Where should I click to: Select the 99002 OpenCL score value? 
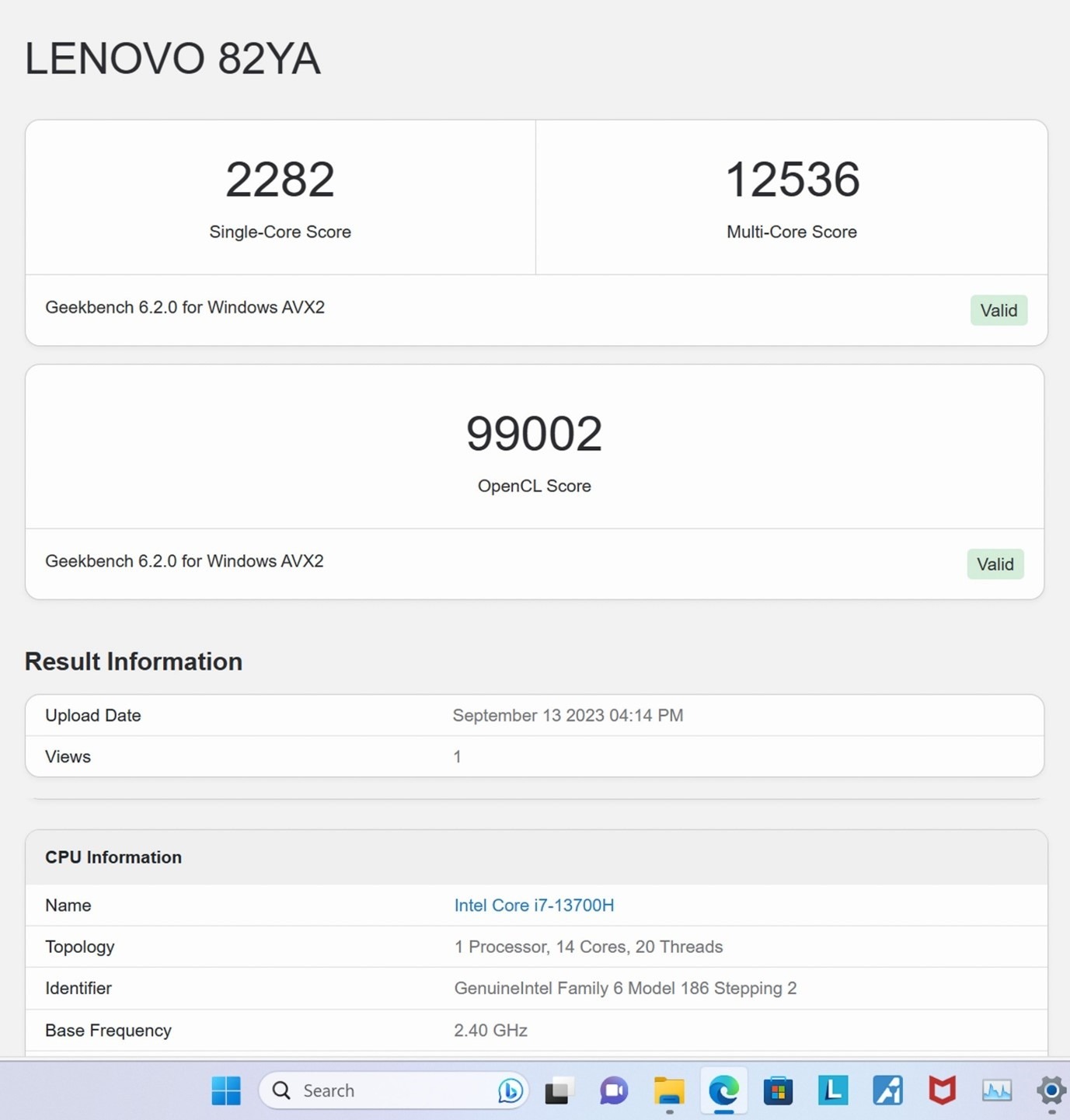[535, 434]
